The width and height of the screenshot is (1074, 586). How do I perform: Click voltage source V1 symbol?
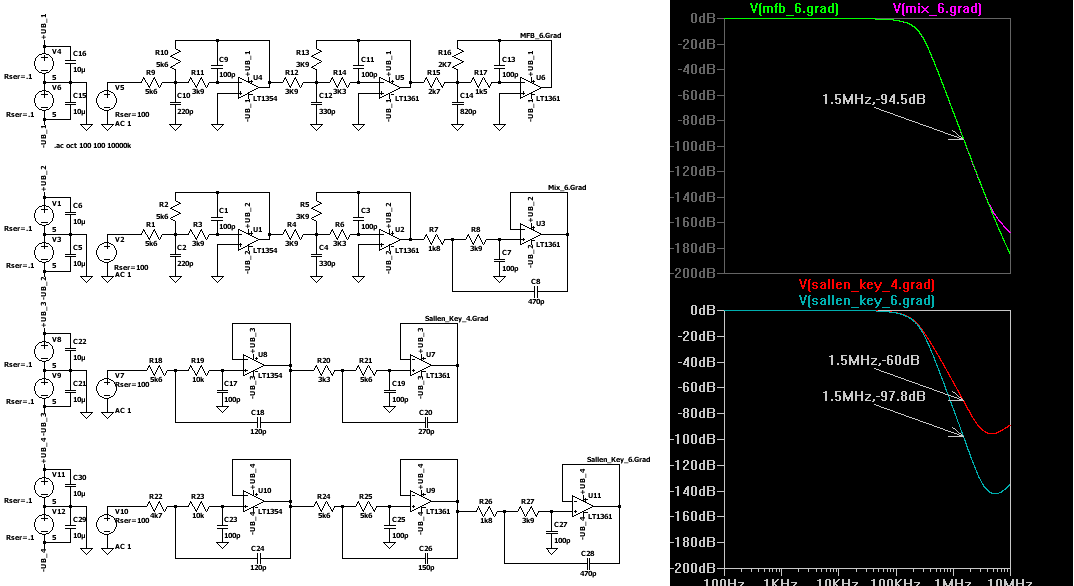44,215
